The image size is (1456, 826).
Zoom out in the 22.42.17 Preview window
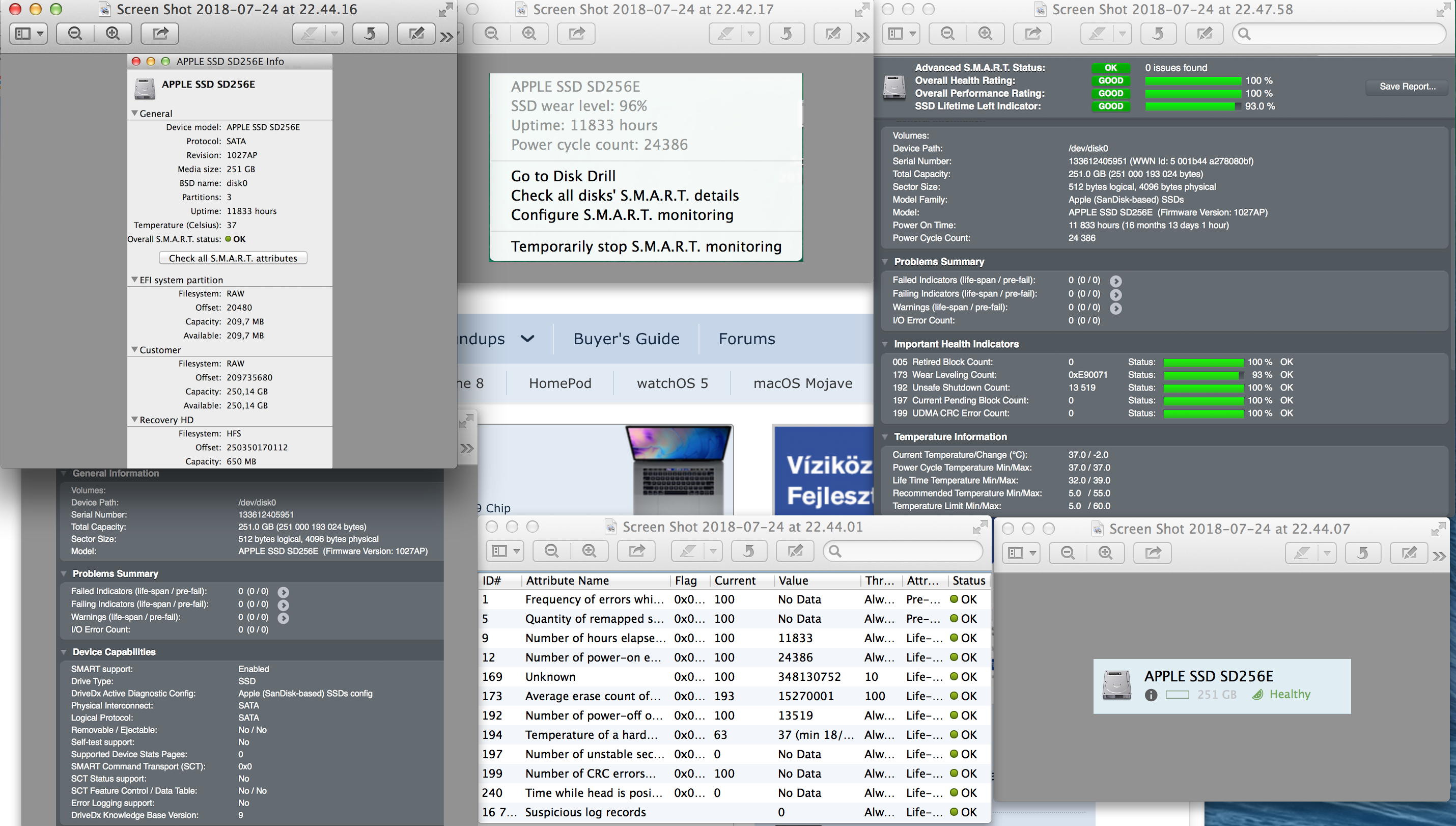[x=492, y=34]
